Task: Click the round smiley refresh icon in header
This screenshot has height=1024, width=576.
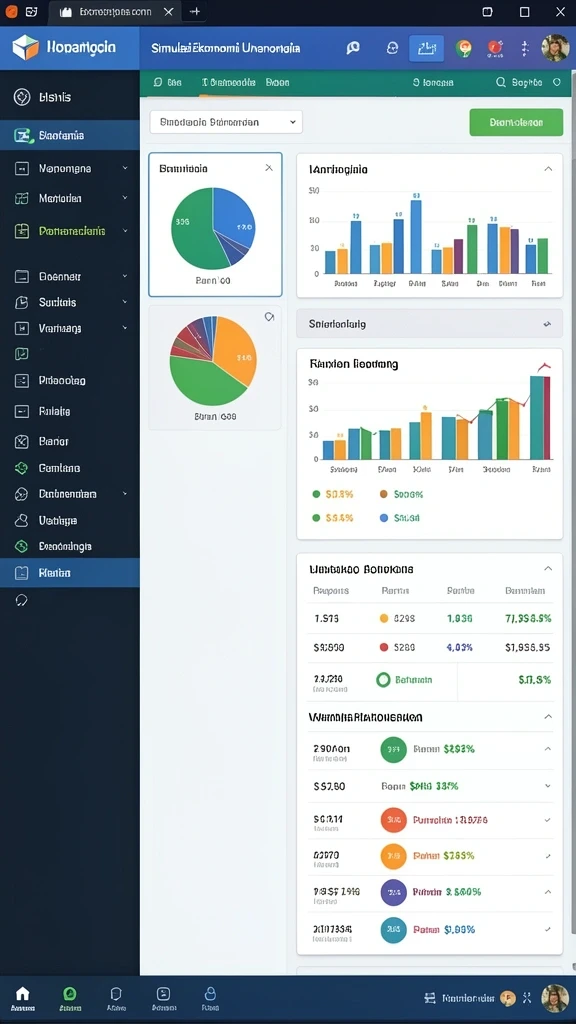Action: click(392, 48)
